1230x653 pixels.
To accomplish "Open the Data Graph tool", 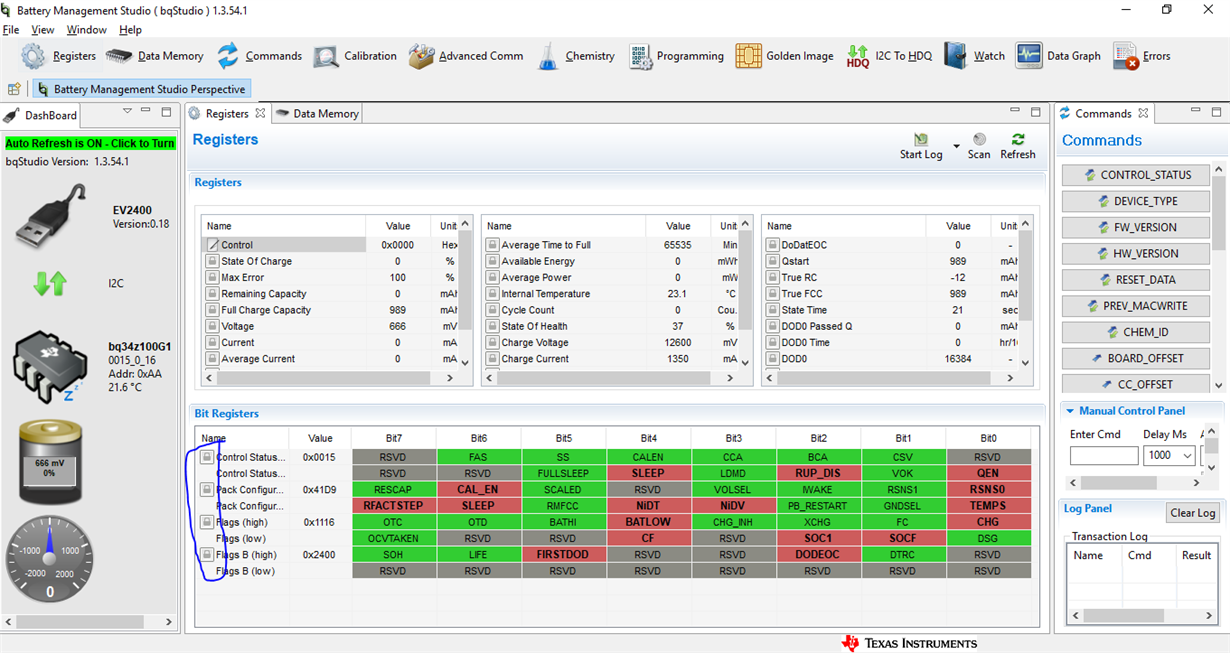I will tap(1058, 56).
